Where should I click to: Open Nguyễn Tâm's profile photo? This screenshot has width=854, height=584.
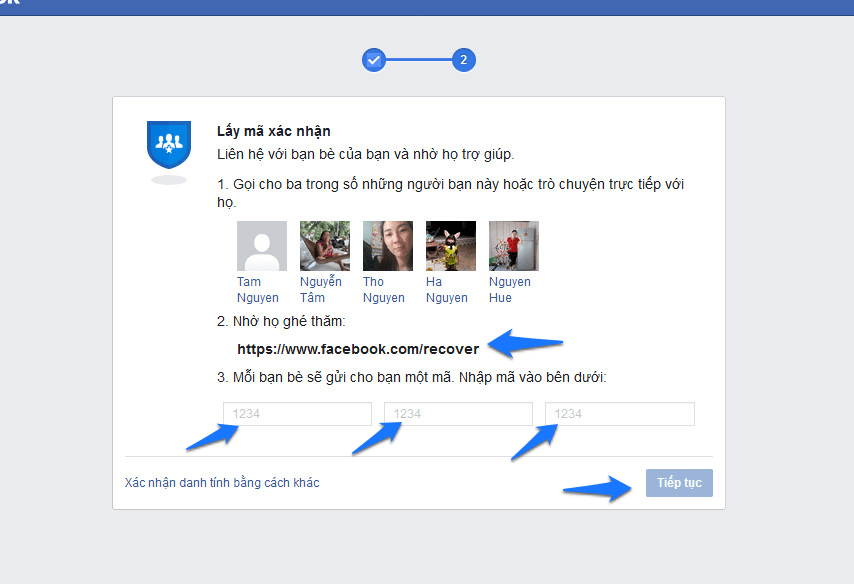325,246
